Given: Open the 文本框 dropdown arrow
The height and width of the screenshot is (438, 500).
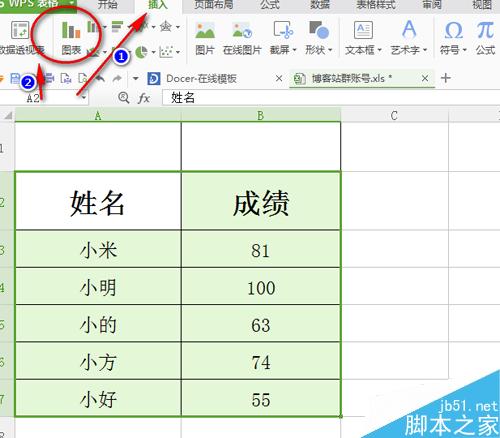Looking at the screenshot, I should pyautogui.click(x=380, y=50).
